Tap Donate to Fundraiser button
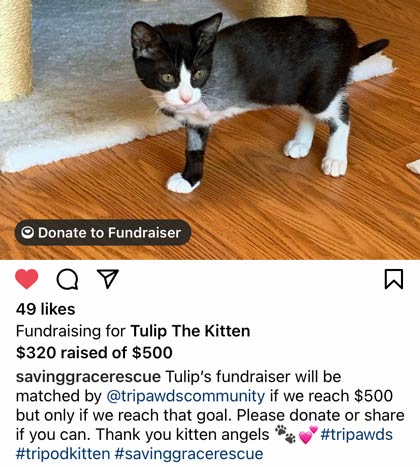Screen dimensions: 420x467 click(x=103, y=233)
